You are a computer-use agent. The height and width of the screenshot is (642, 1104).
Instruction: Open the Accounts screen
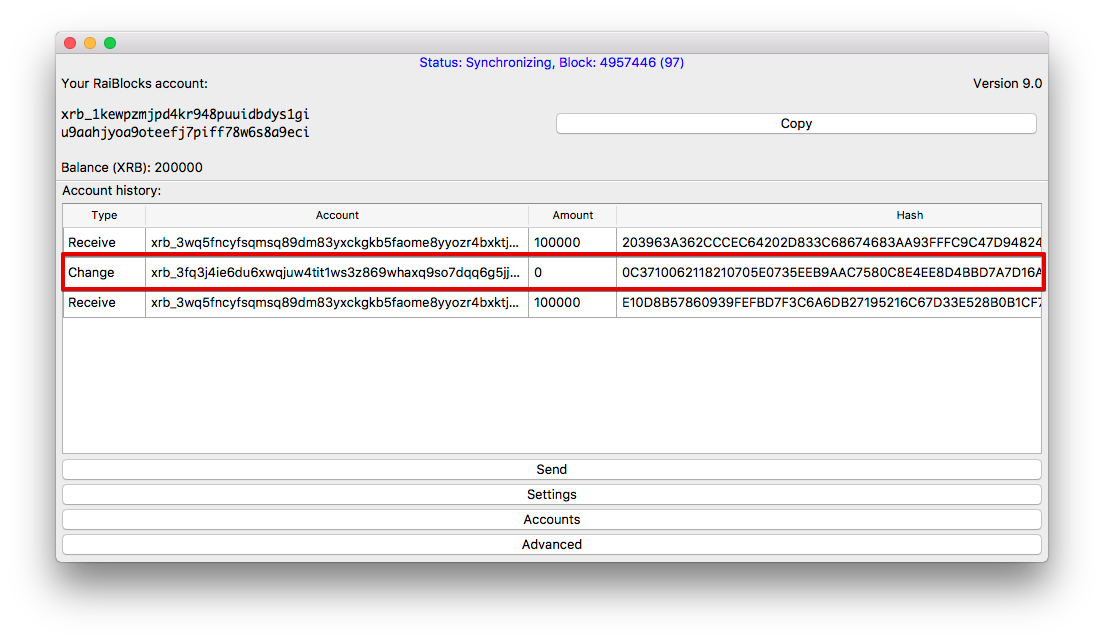(551, 520)
